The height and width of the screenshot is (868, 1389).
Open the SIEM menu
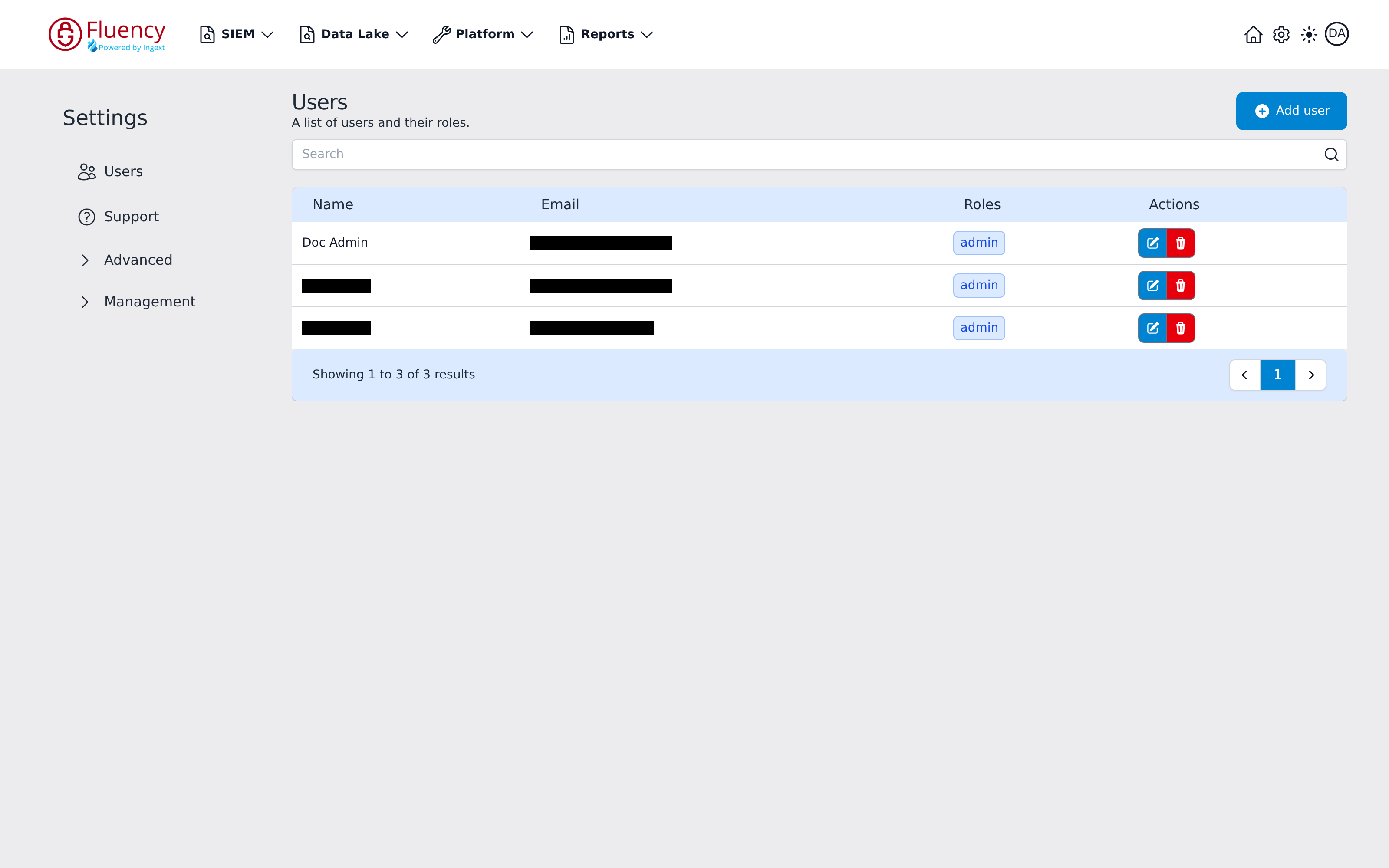pyautogui.click(x=236, y=34)
